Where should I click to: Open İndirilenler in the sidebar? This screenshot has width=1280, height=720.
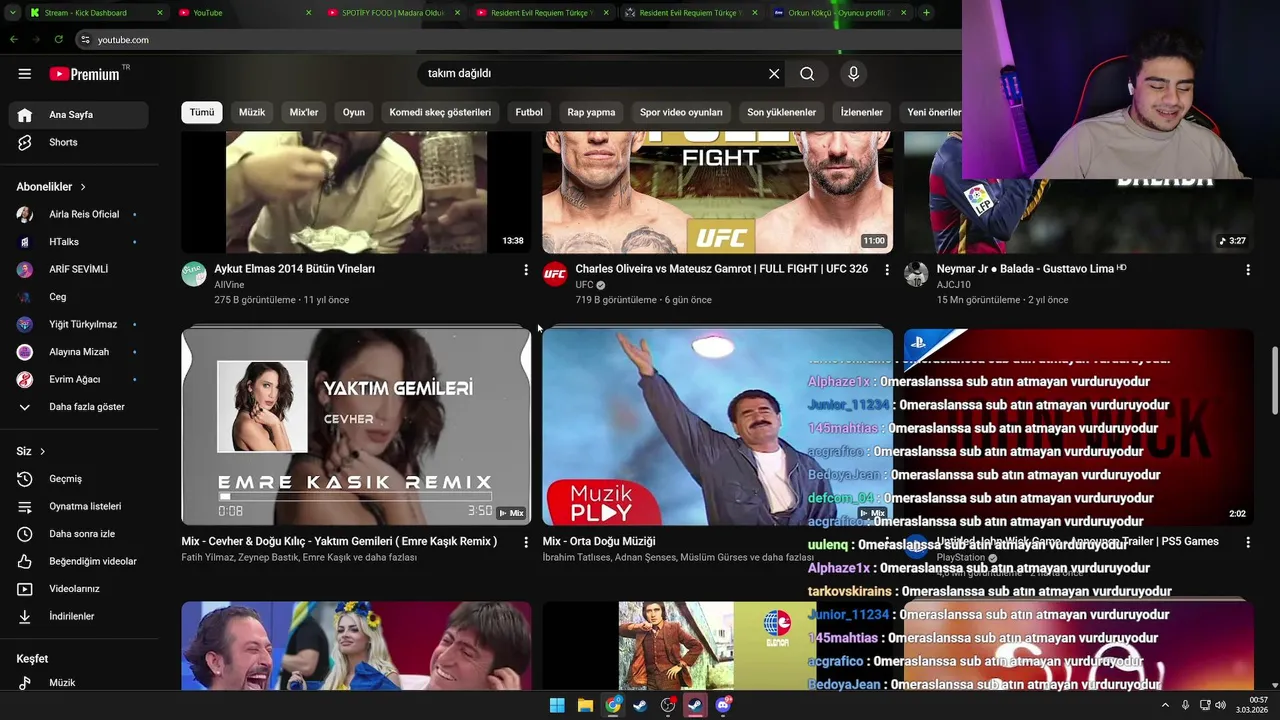tap(78, 616)
